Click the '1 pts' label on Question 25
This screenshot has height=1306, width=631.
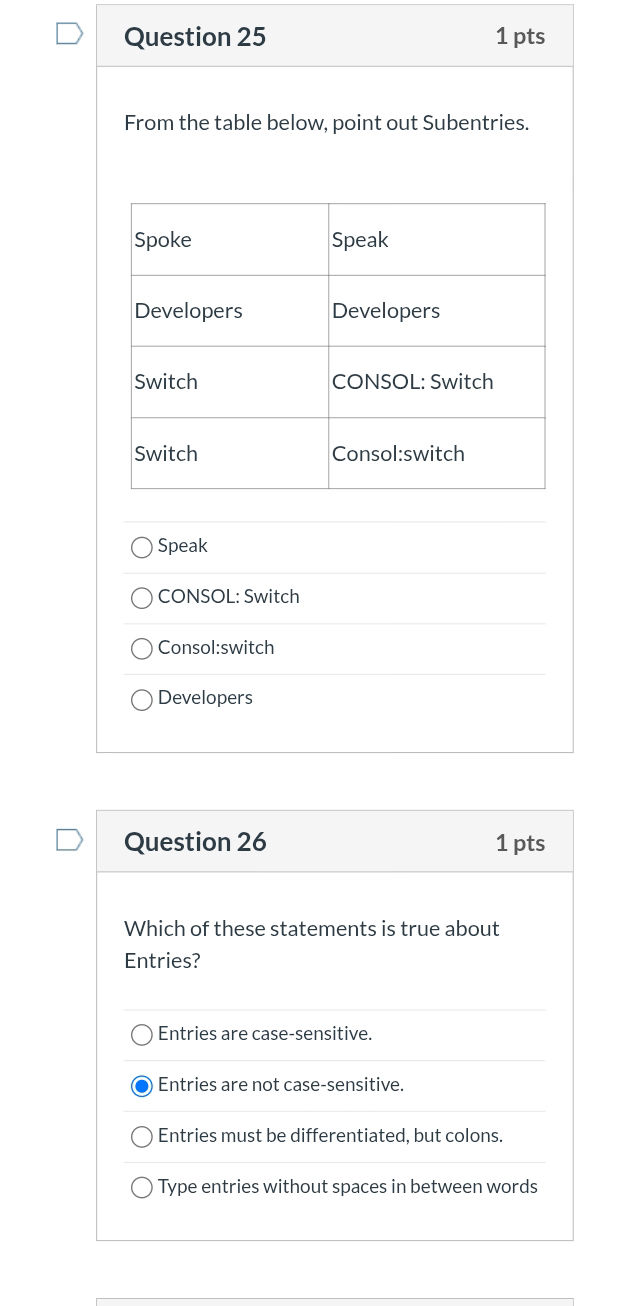coord(519,35)
